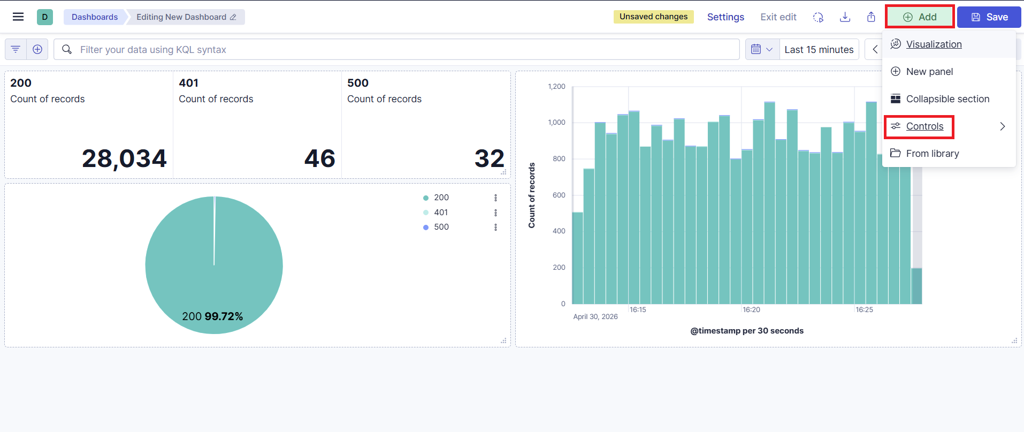Image resolution: width=1024 pixels, height=432 pixels.
Task: Open the filter menu icon
Action: (x=16, y=49)
